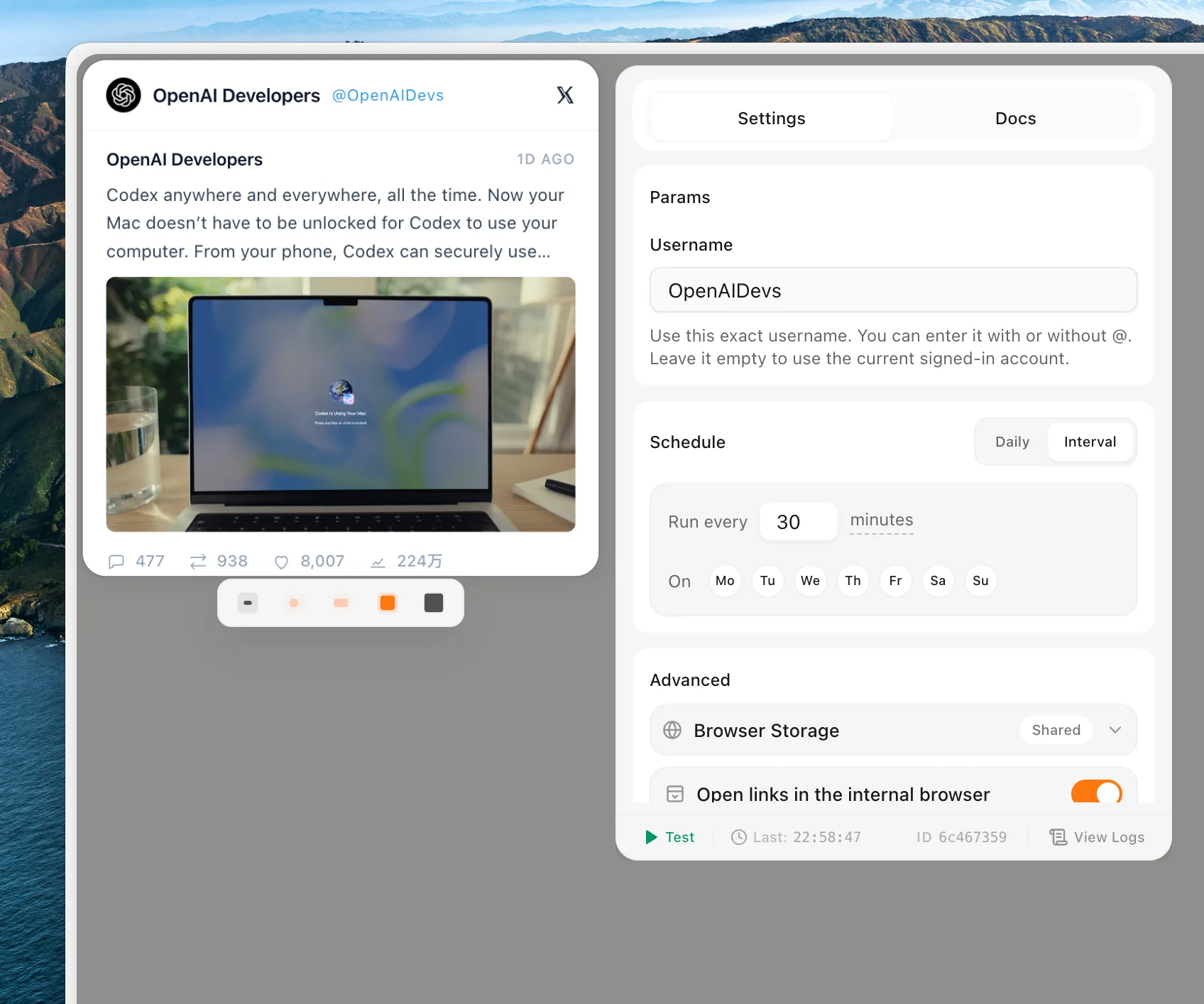
Task: Click the 477 replies count
Action: tap(150, 561)
